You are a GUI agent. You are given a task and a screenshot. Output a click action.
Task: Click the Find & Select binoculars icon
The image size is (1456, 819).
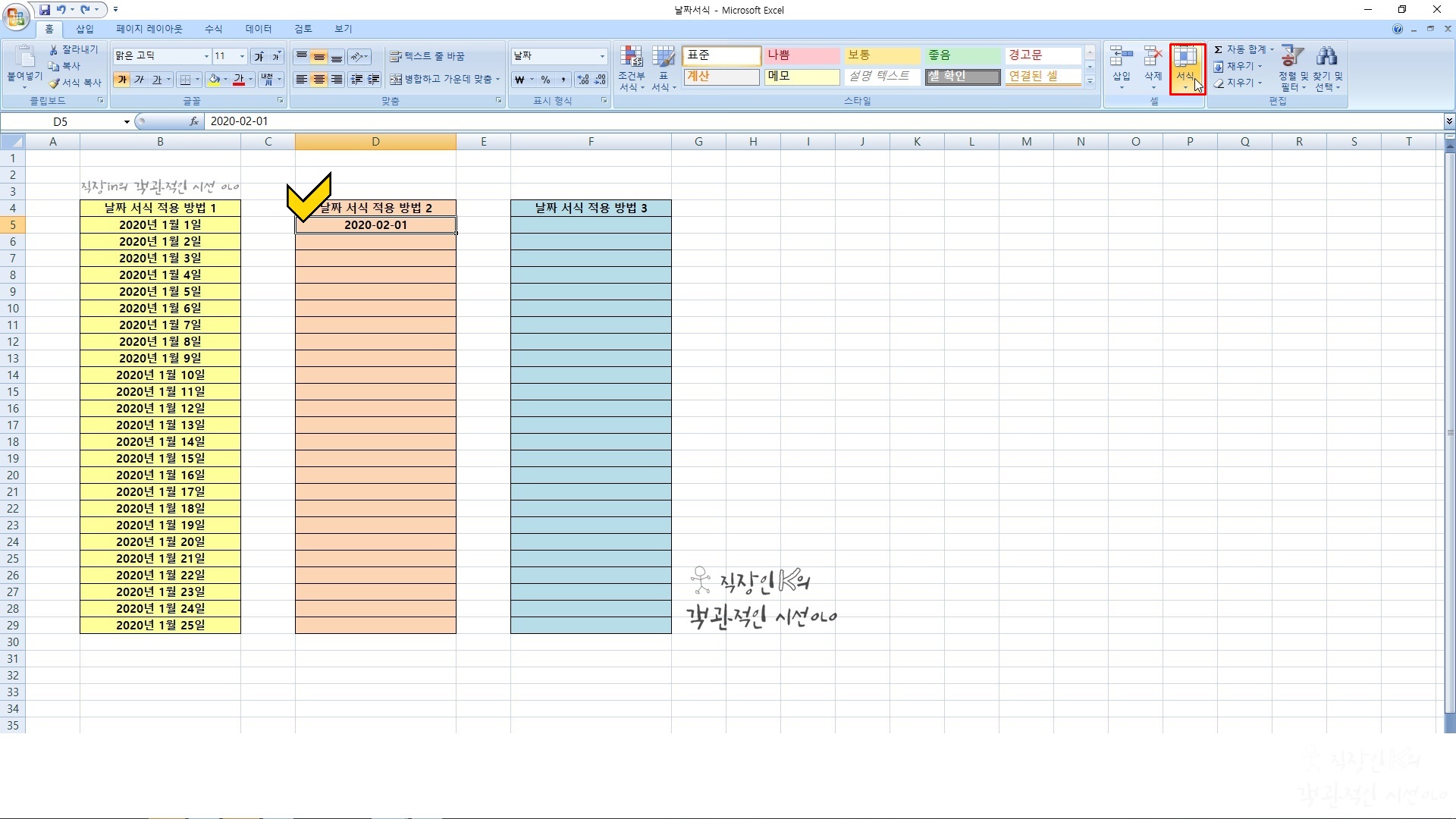tap(1326, 57)
